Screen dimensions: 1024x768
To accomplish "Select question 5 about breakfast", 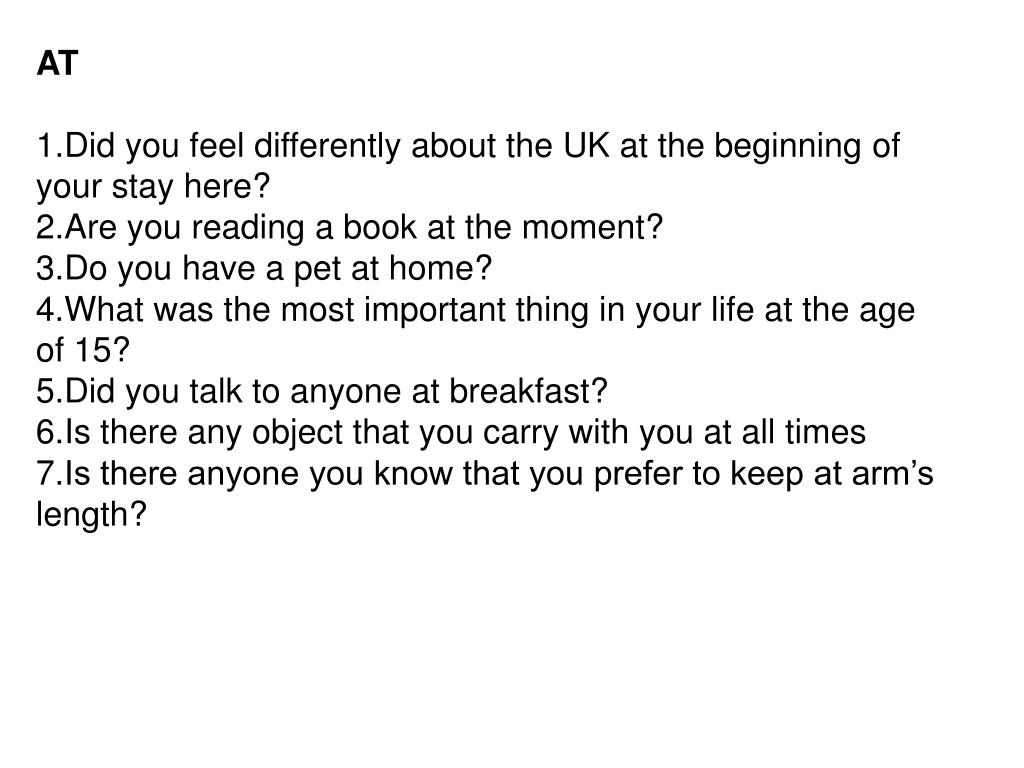I will click(322, 392).
